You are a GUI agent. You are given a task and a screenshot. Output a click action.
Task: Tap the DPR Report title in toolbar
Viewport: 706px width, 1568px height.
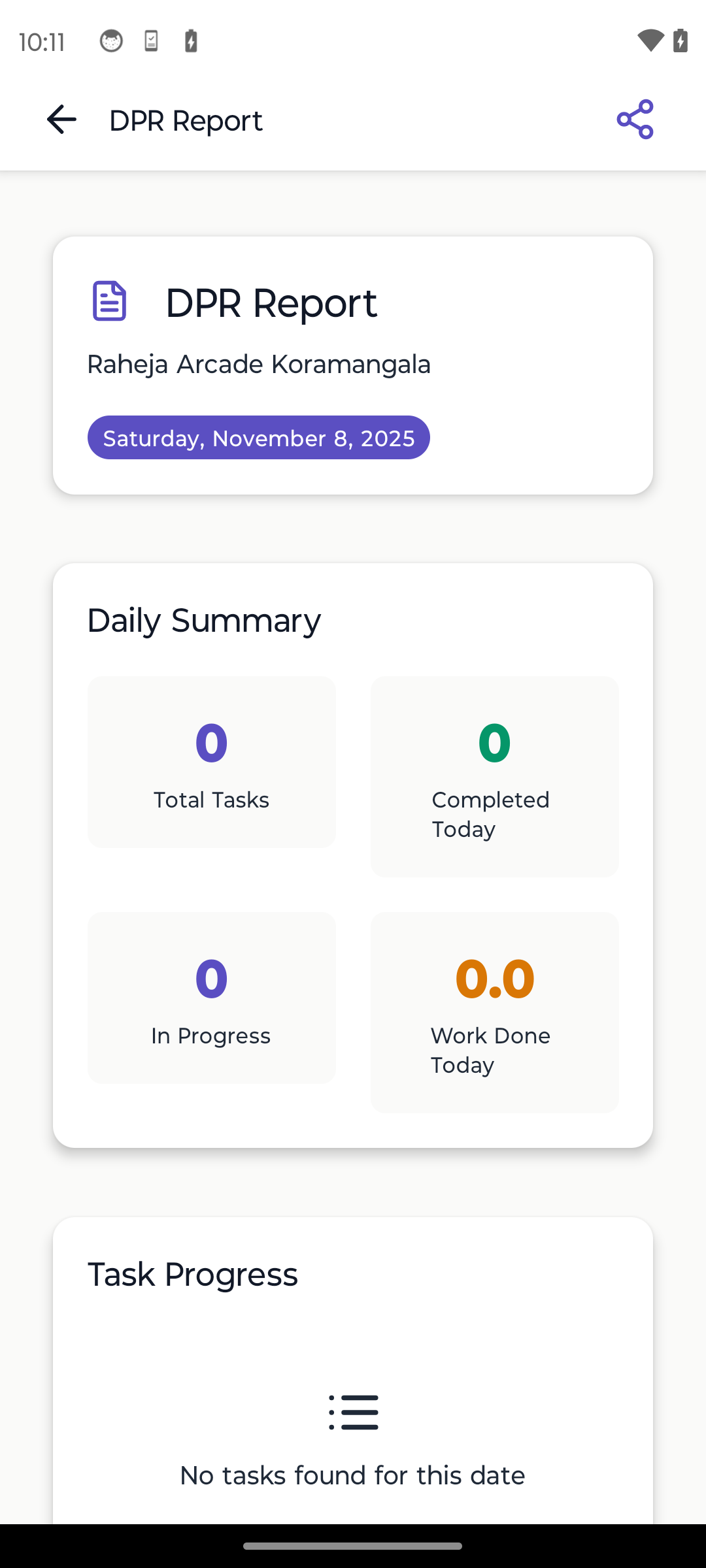(186, 121)
